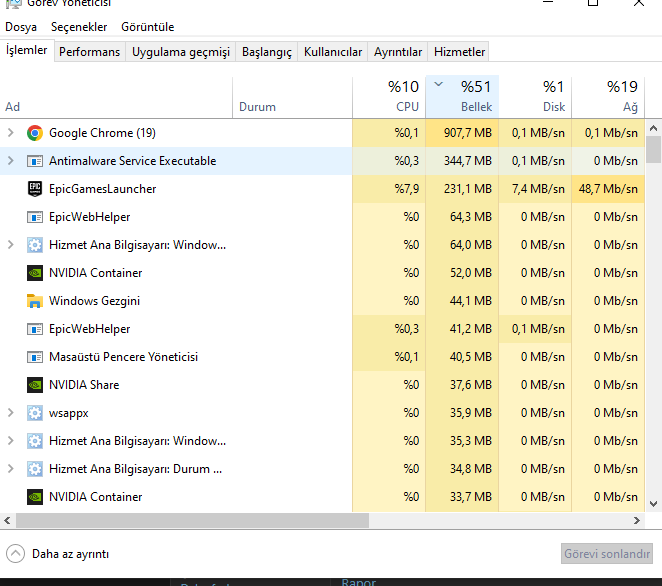Expand Hizmet Ana Bilgisayarı row with 64,0 MB

11,245
